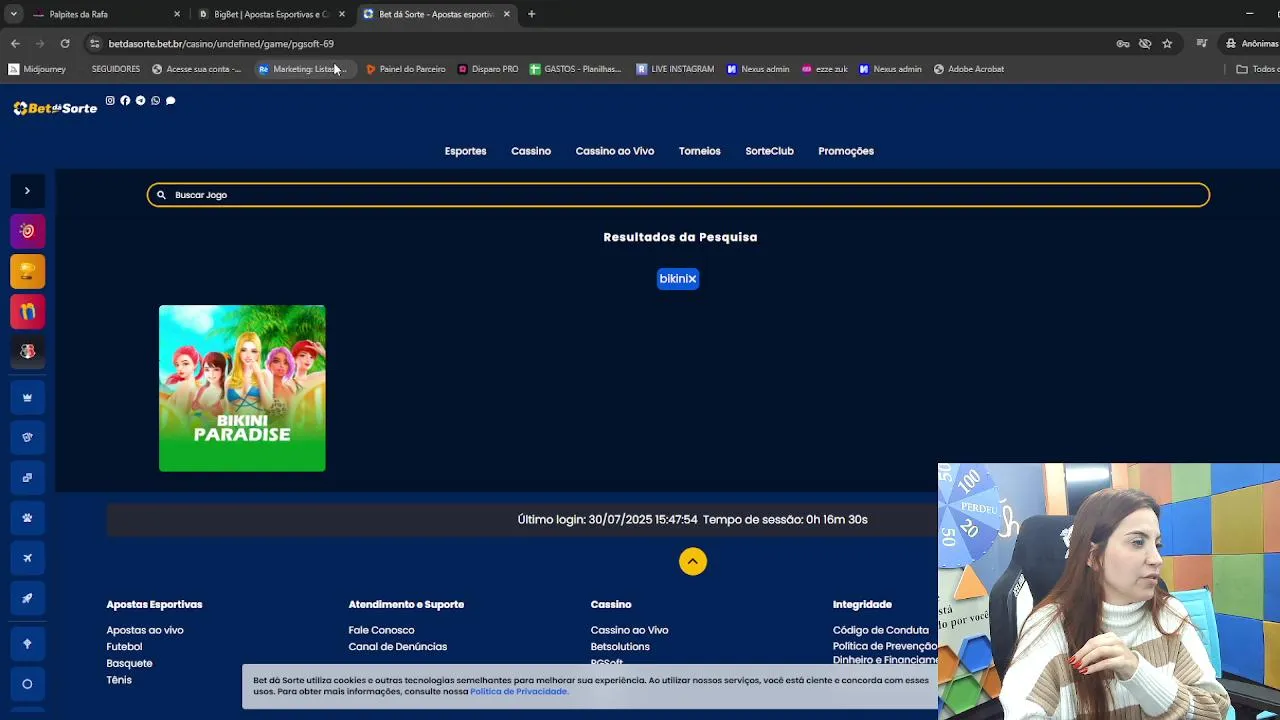Select the airplane icon in sidebar

[27, 558]
